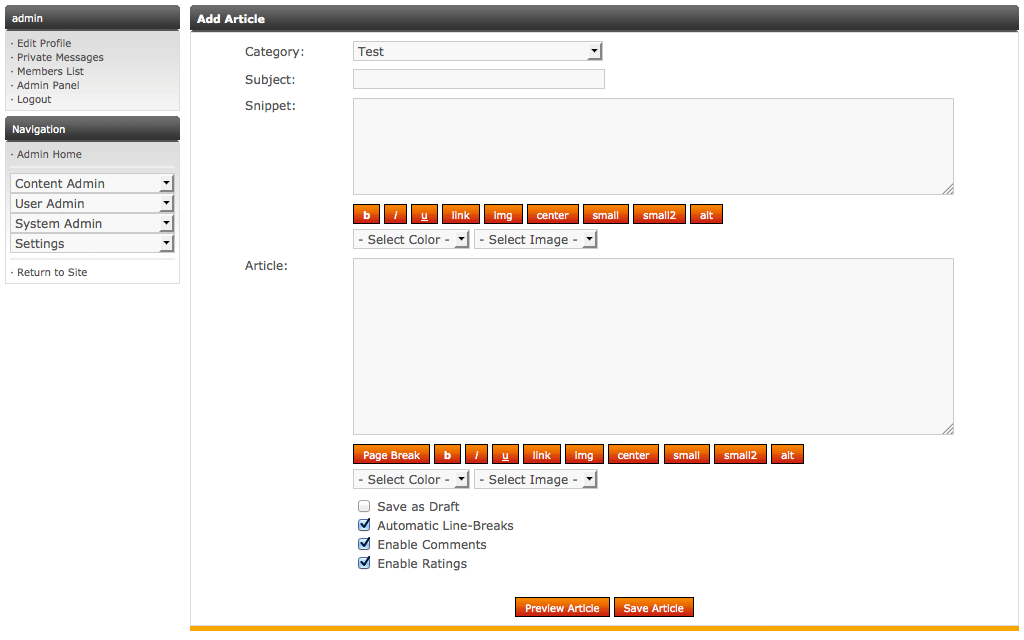Apply underline formatting in the Article toolbar
This screenshot has width=1024, height=640.
505,454
